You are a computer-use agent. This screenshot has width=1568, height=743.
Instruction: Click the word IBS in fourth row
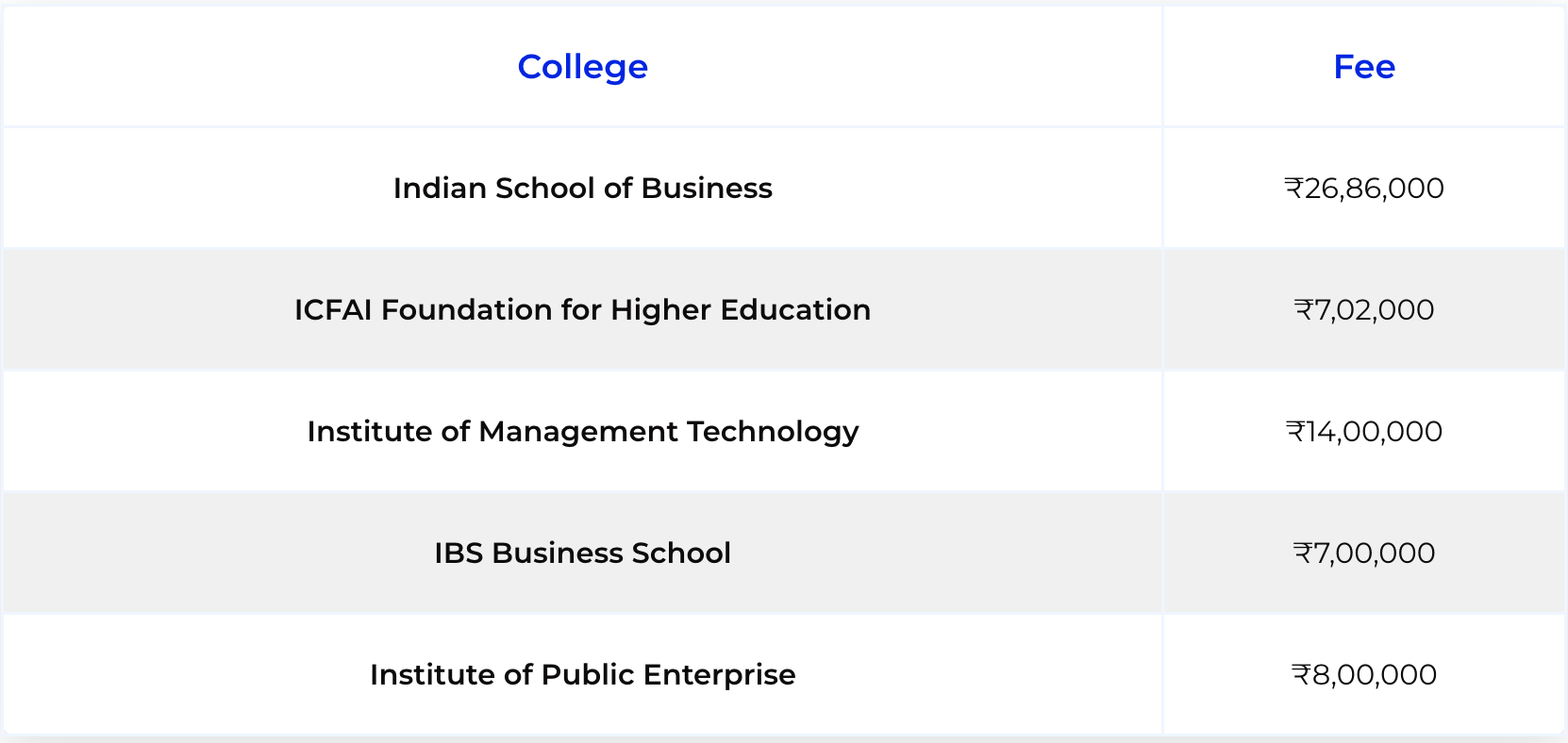[x=459, y=553]
